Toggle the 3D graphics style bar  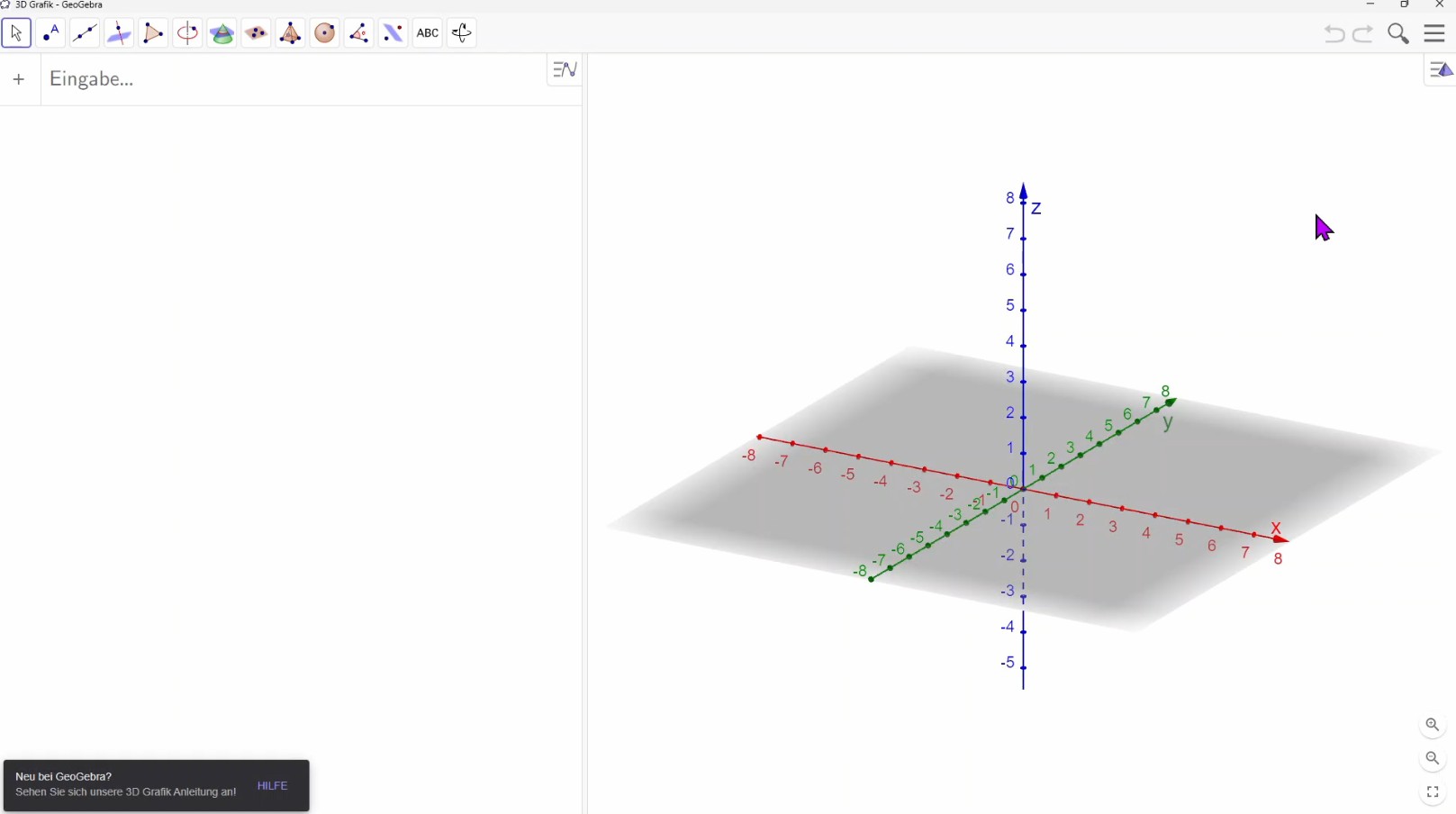(x=1441, y=70)
